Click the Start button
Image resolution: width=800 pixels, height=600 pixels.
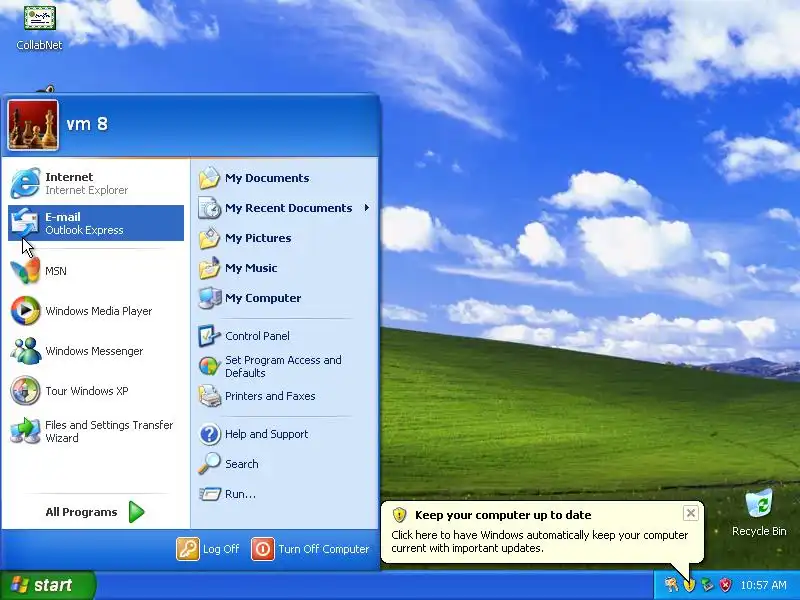pyautogui.click(x=48, y=585)
